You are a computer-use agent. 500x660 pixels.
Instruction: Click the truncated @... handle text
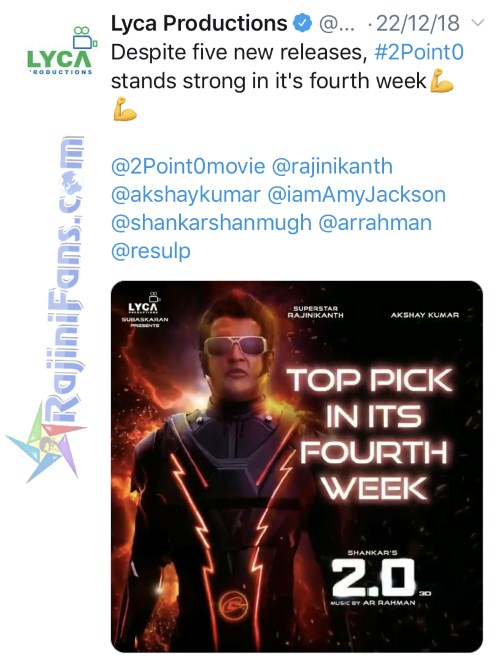[337, 24]
